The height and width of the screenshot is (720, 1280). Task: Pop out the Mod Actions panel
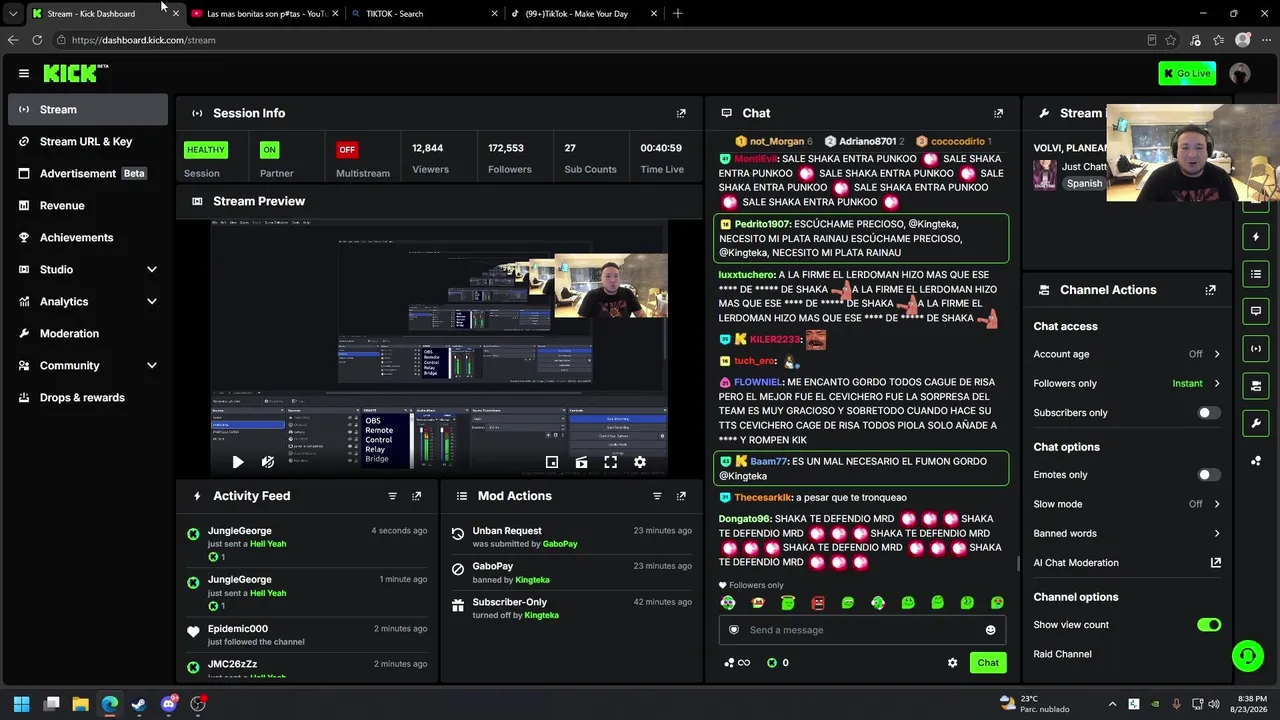[681, 496]
